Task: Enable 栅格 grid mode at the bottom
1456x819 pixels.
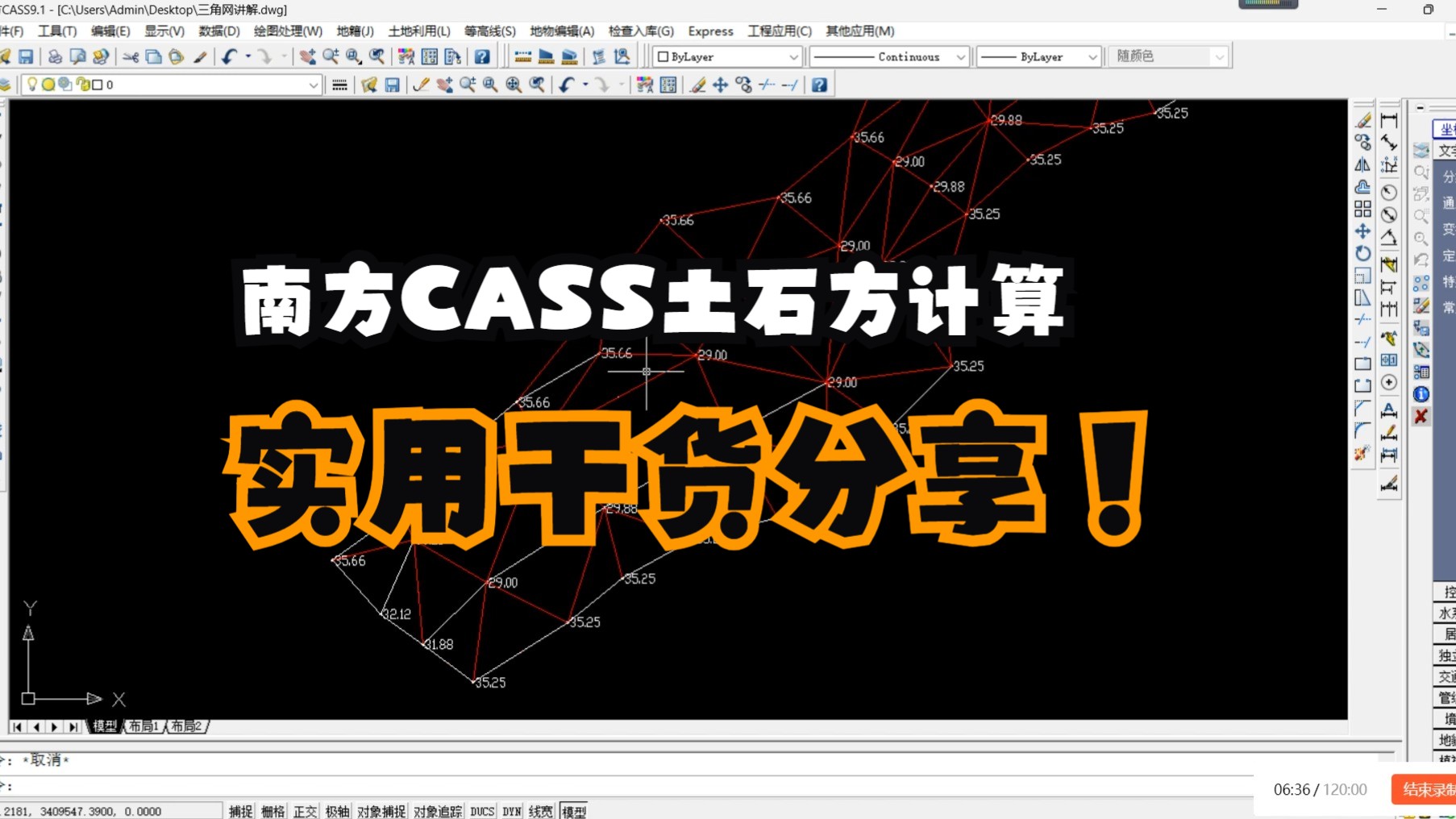Action: tap(274, 811)
